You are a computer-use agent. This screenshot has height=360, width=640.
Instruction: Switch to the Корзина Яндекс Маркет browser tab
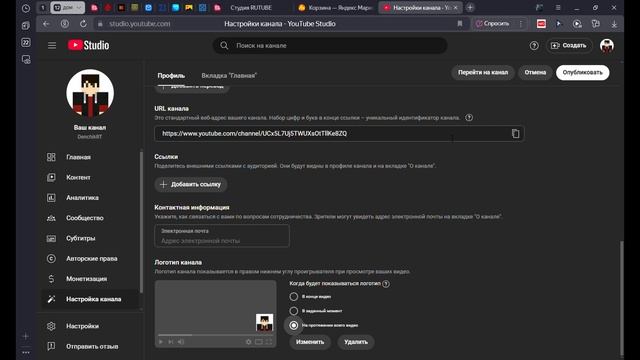click(336, 7)
